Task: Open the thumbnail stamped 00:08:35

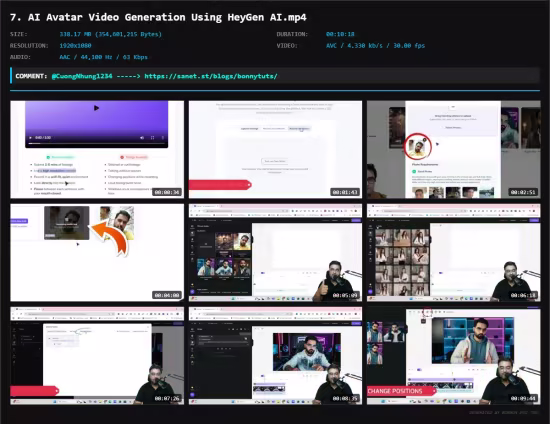Action: coord(275,356)
